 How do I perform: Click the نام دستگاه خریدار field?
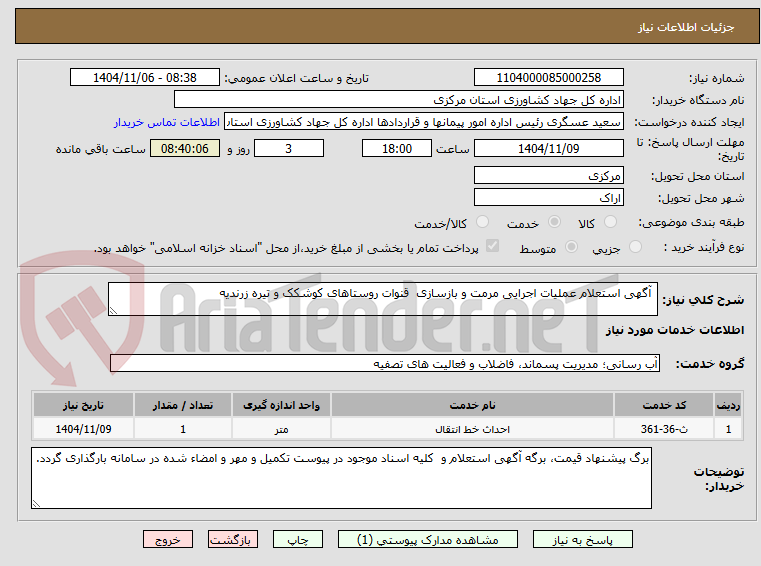(x=398, y=100)
